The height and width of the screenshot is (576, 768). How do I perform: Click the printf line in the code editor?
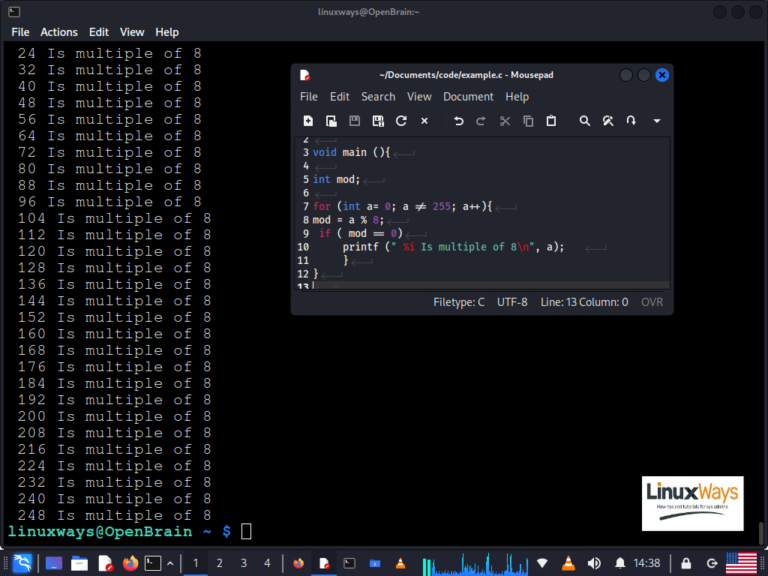pos(453,247)
